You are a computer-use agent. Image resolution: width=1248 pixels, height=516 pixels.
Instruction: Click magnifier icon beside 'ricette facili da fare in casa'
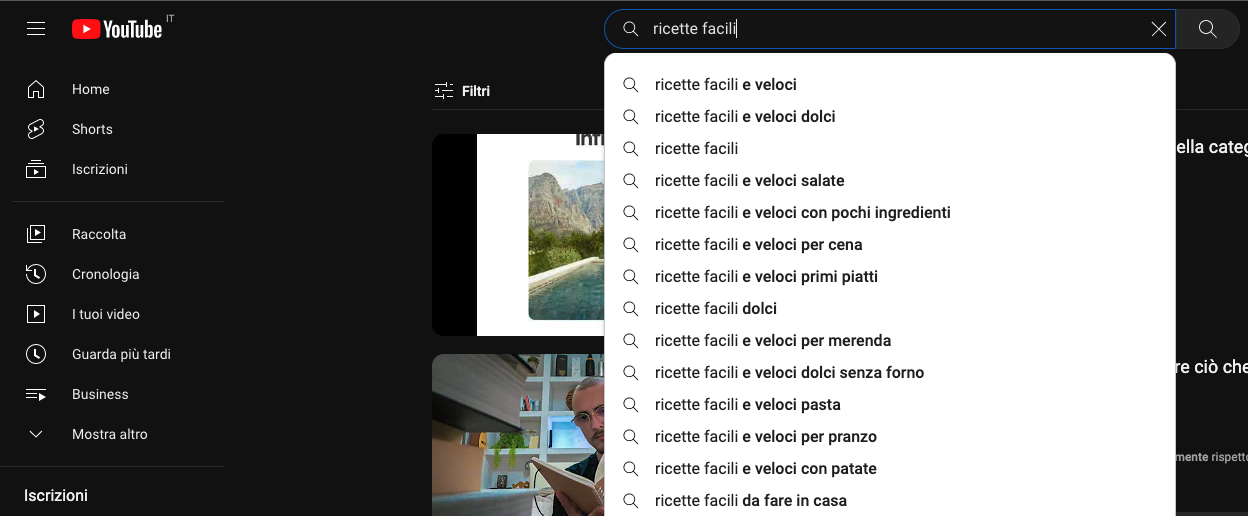click(x=631, y=501)
